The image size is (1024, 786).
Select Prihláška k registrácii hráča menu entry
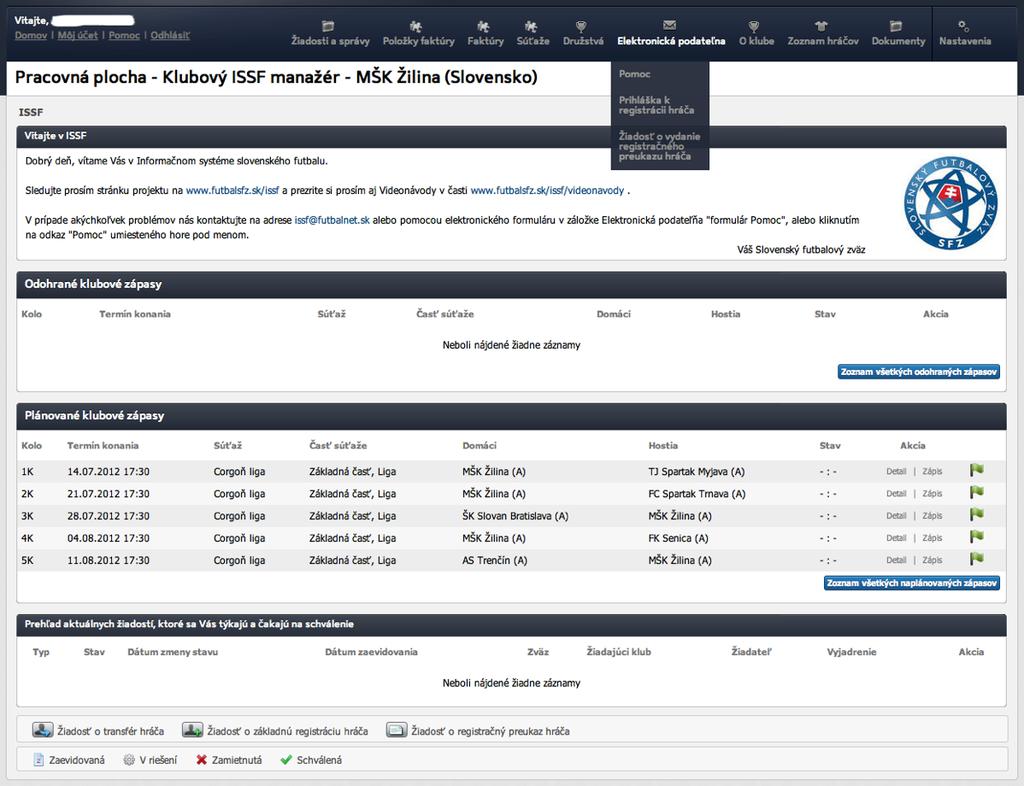pos(656,105)
